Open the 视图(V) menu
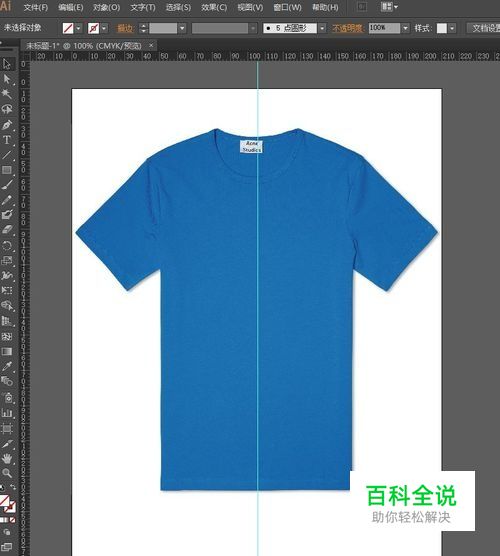Screen dimensions: 500x556 [x=250, y=7]
